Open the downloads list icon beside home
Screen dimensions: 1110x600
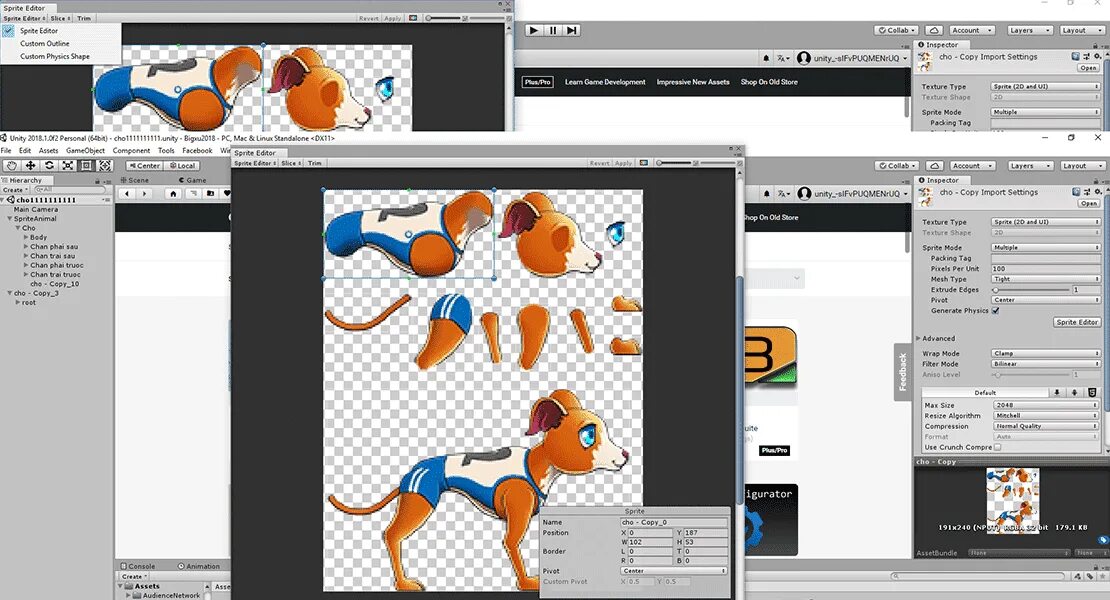192,193
